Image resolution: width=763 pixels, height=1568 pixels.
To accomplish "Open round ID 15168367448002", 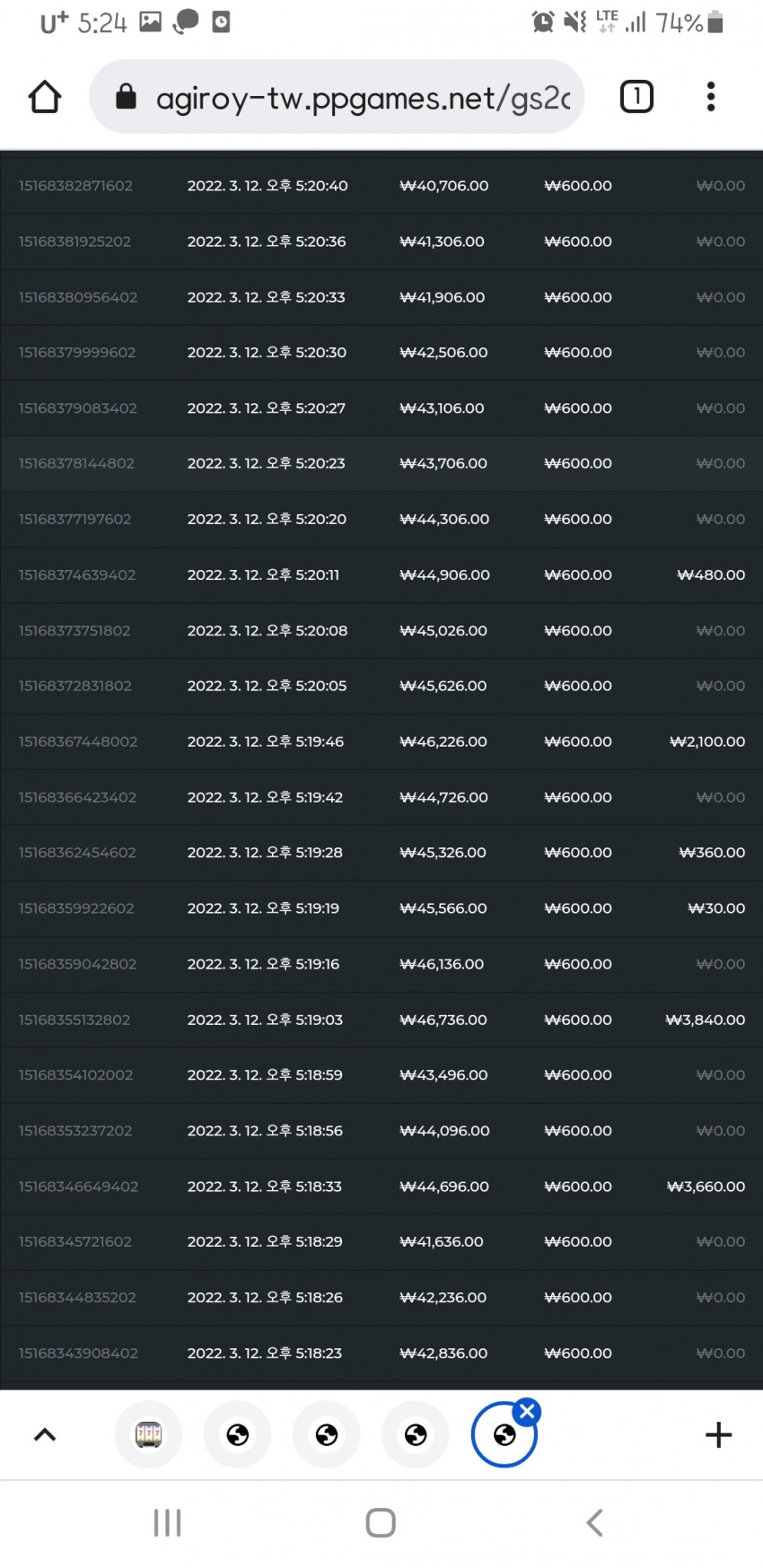I will tap(78, 741).
